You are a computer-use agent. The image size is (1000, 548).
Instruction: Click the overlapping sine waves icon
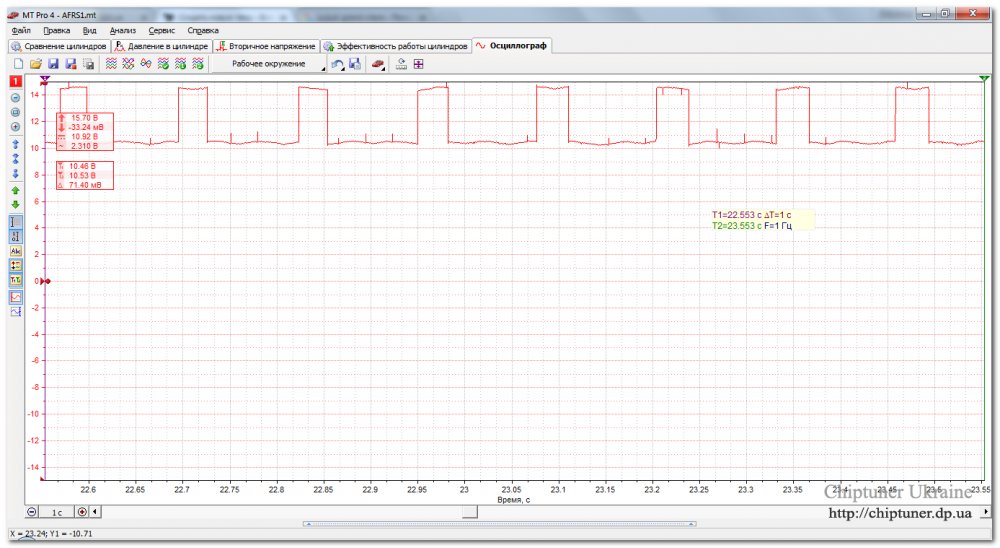(x=146, y=64)
